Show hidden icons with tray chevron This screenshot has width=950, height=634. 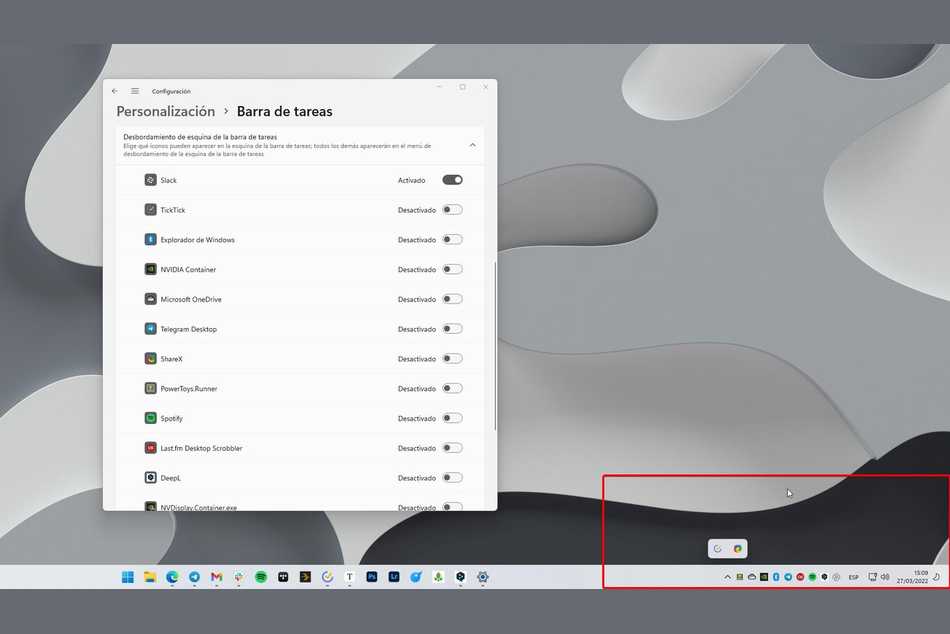(728, 577)
